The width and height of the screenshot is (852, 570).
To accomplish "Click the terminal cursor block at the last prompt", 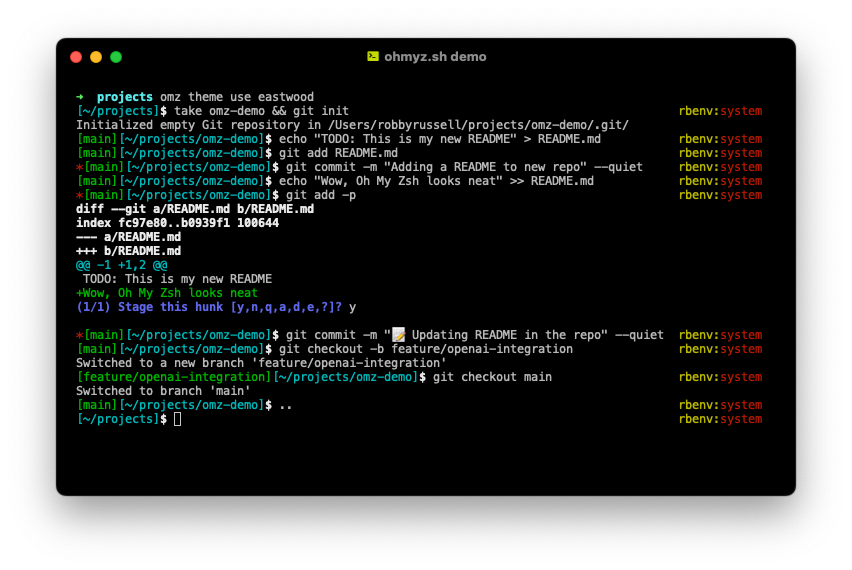I will click(178, 419).
